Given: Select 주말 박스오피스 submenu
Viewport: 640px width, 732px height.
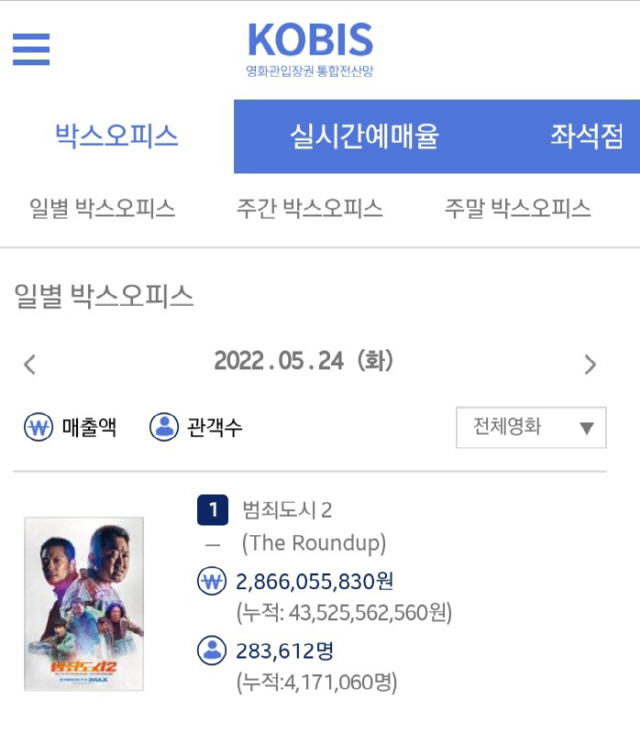Looking at the screenshot, I should pyautogui.click(x=517, y=209).
